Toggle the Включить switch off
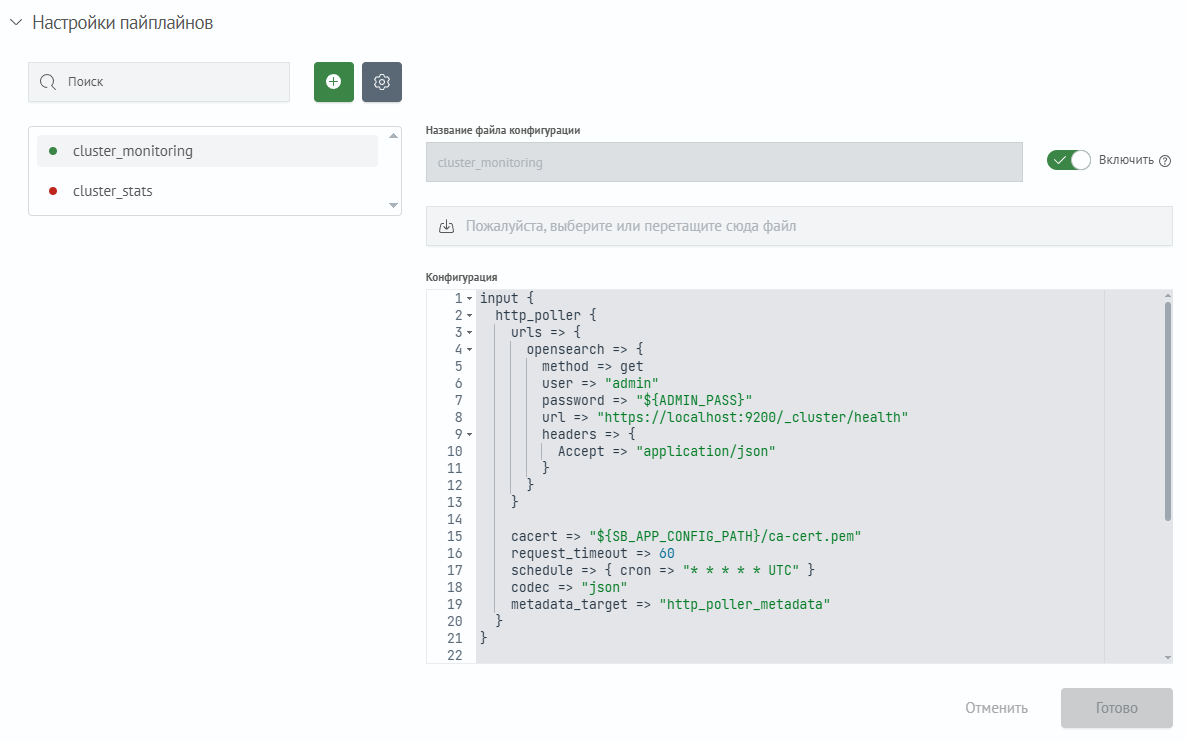 click(x=1068, y=160)
